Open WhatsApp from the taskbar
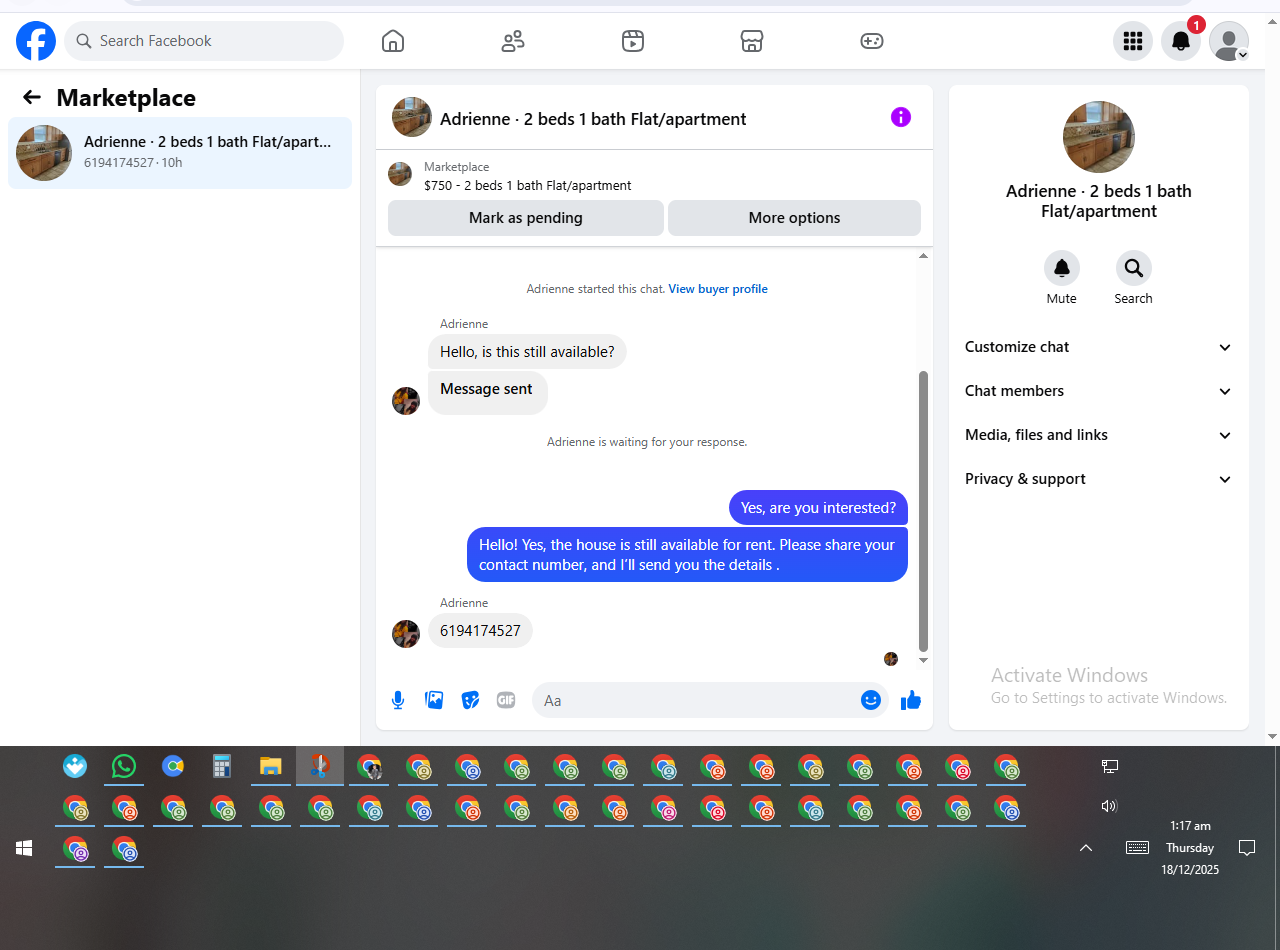The image size is (1280, 950). 124,767
